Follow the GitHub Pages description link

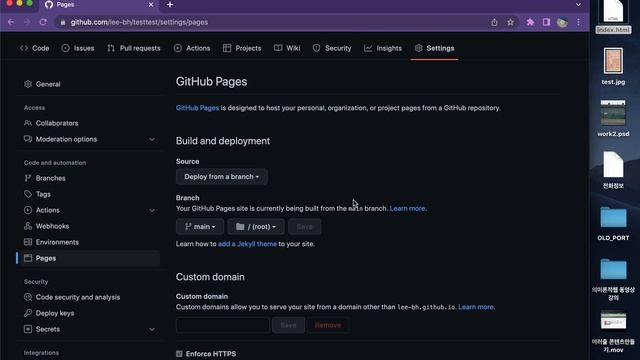click(x=197, y=108)
